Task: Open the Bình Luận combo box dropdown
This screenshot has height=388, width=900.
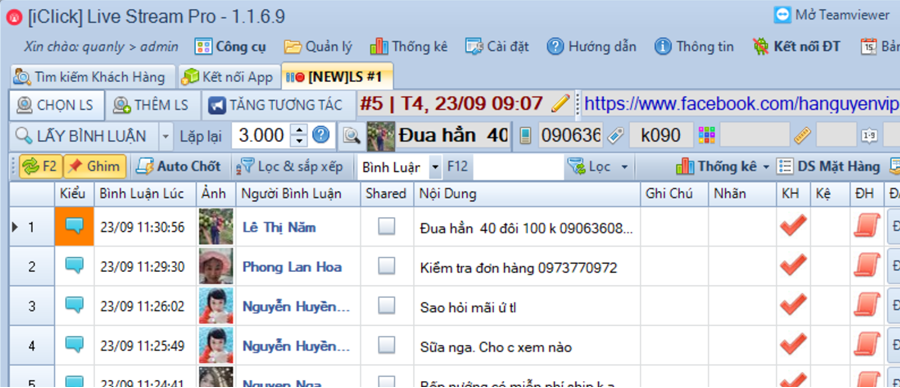Action: pyautogui.click(x=436, y=167)
